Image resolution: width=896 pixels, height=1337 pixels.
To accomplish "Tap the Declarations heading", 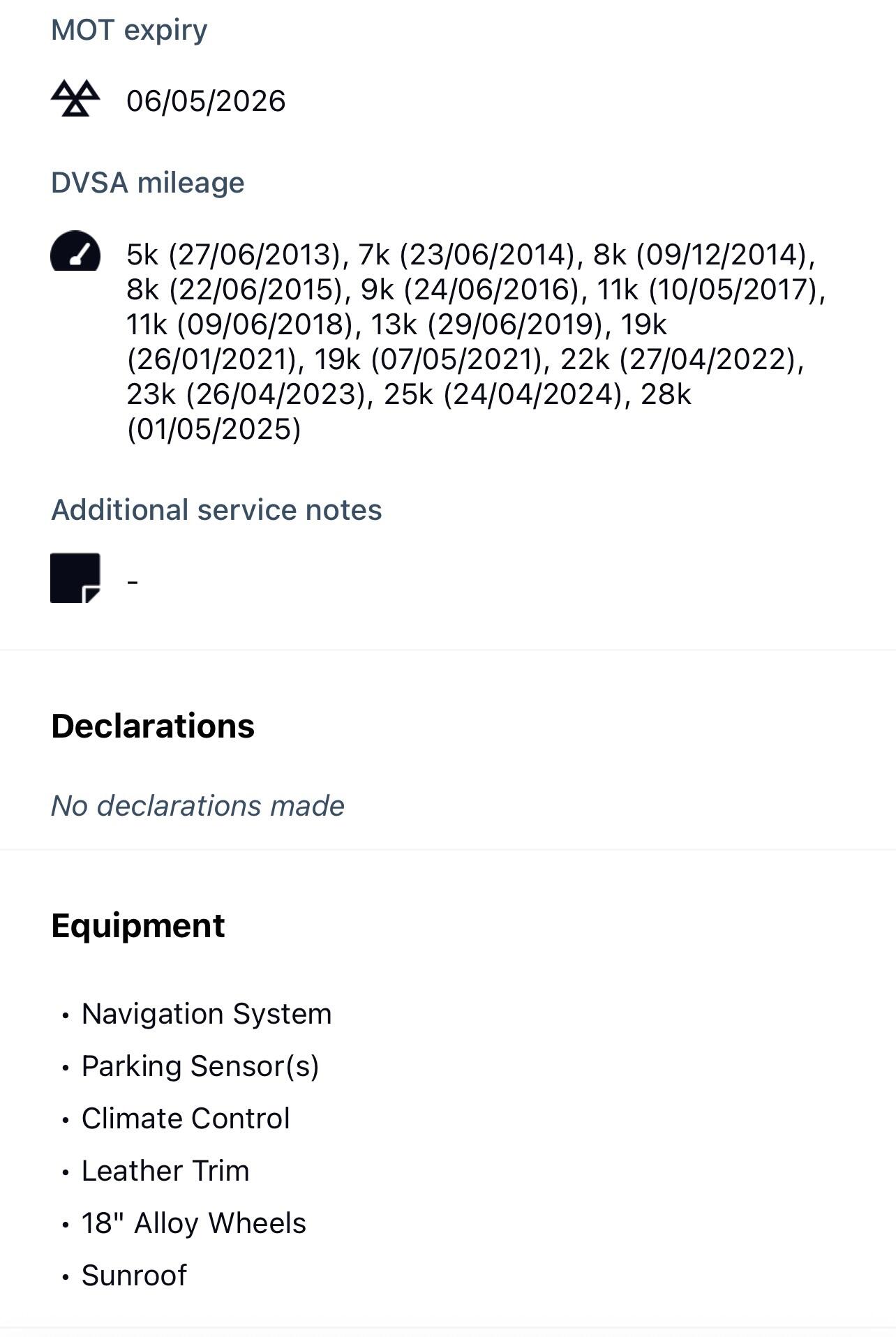I will coord(153,726).
